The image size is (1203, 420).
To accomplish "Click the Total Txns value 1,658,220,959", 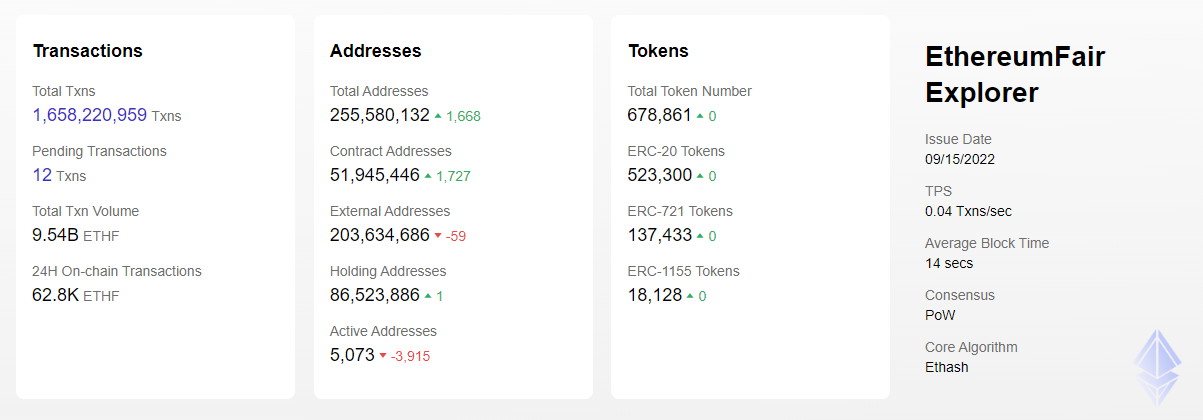I will point(90,115).
